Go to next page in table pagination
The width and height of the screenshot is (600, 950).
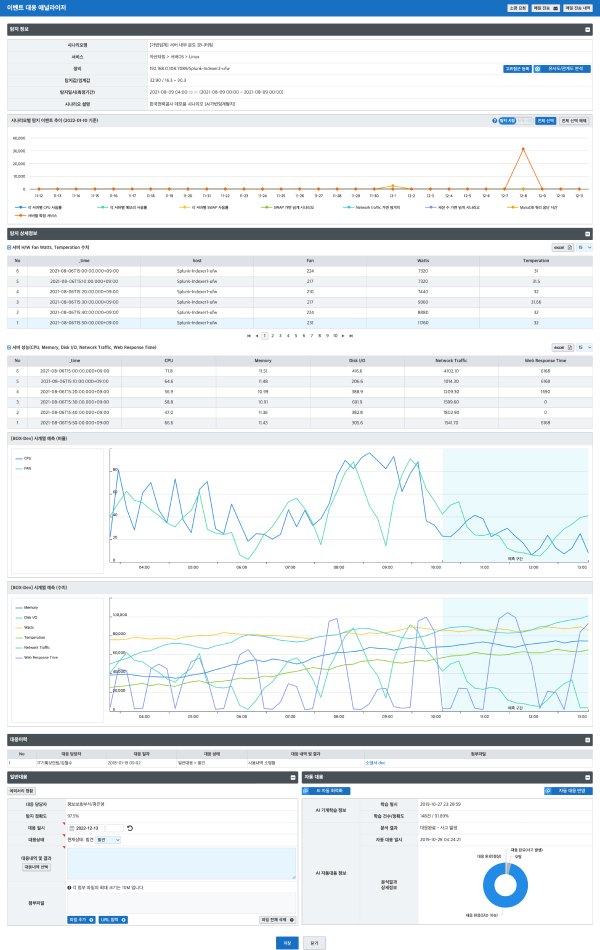[x=343, y=335]
